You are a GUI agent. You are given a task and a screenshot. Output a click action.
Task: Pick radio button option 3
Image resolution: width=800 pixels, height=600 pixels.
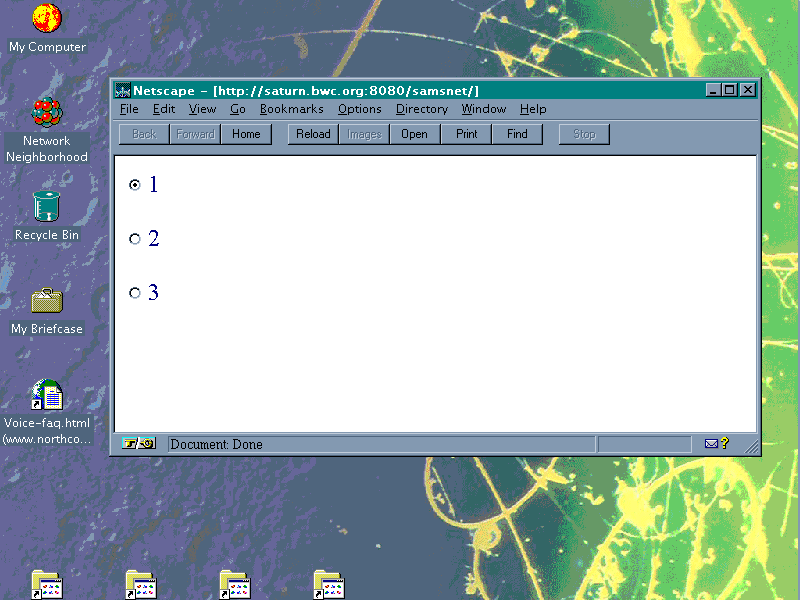(x=135, y=293)
